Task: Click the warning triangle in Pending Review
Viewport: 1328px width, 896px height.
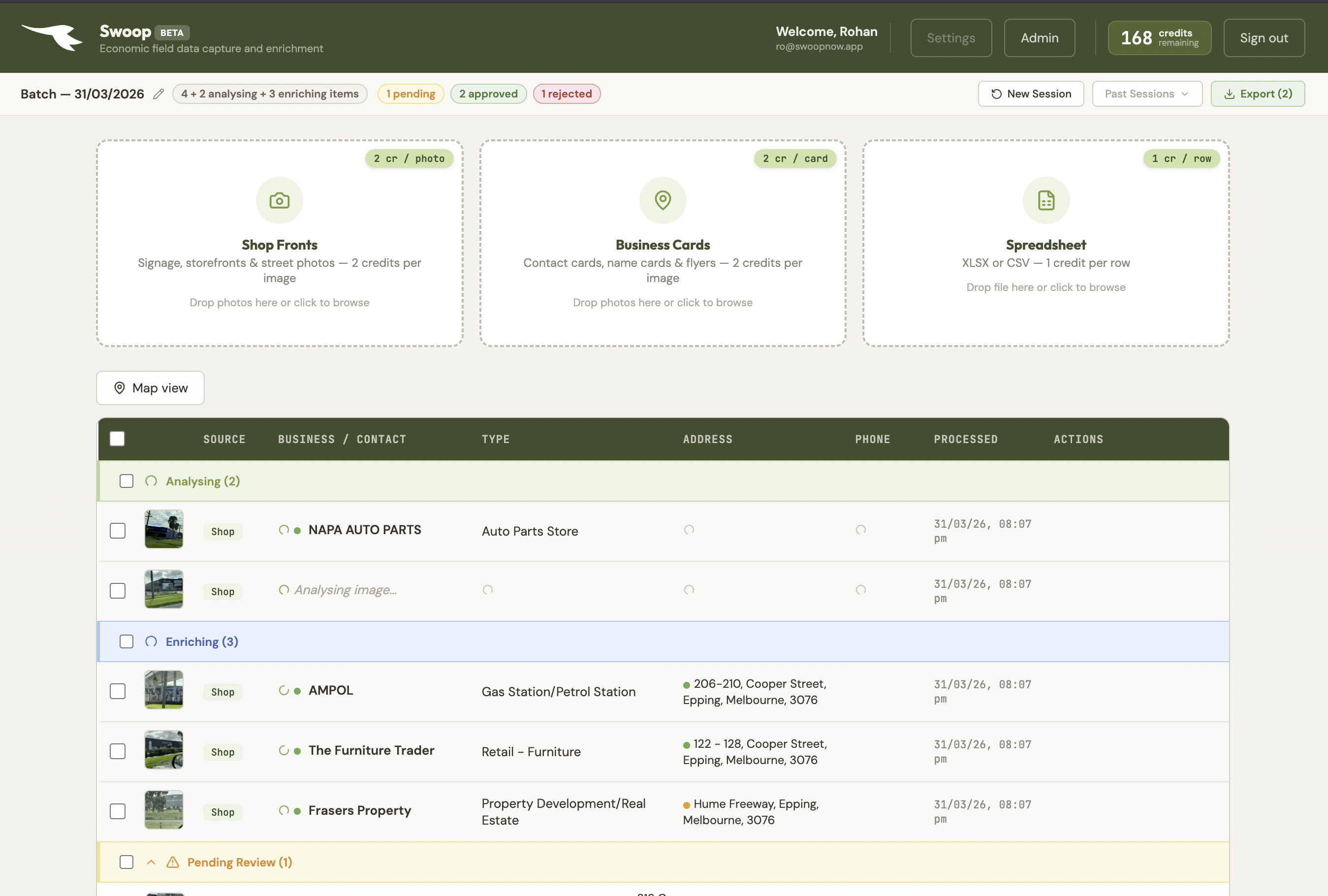Action: click(x=172, y=863)
